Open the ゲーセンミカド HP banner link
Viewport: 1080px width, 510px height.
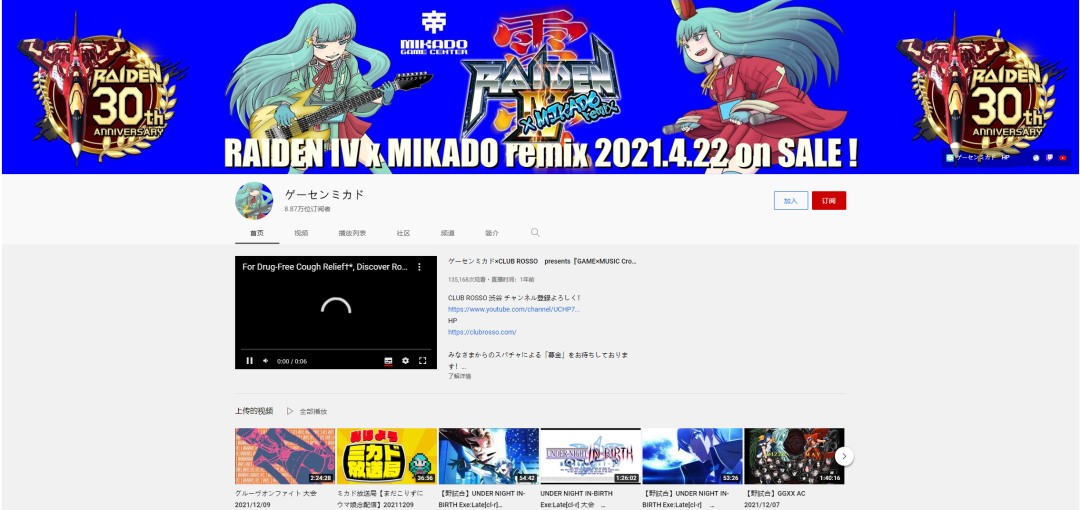(978, 157)
